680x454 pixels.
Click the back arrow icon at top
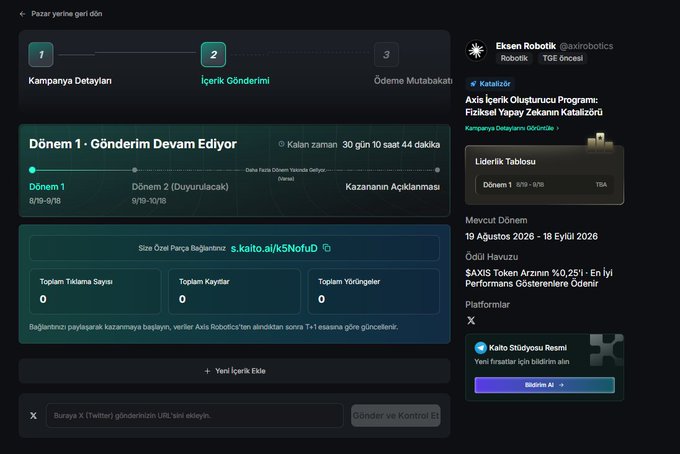click(22, 14)
